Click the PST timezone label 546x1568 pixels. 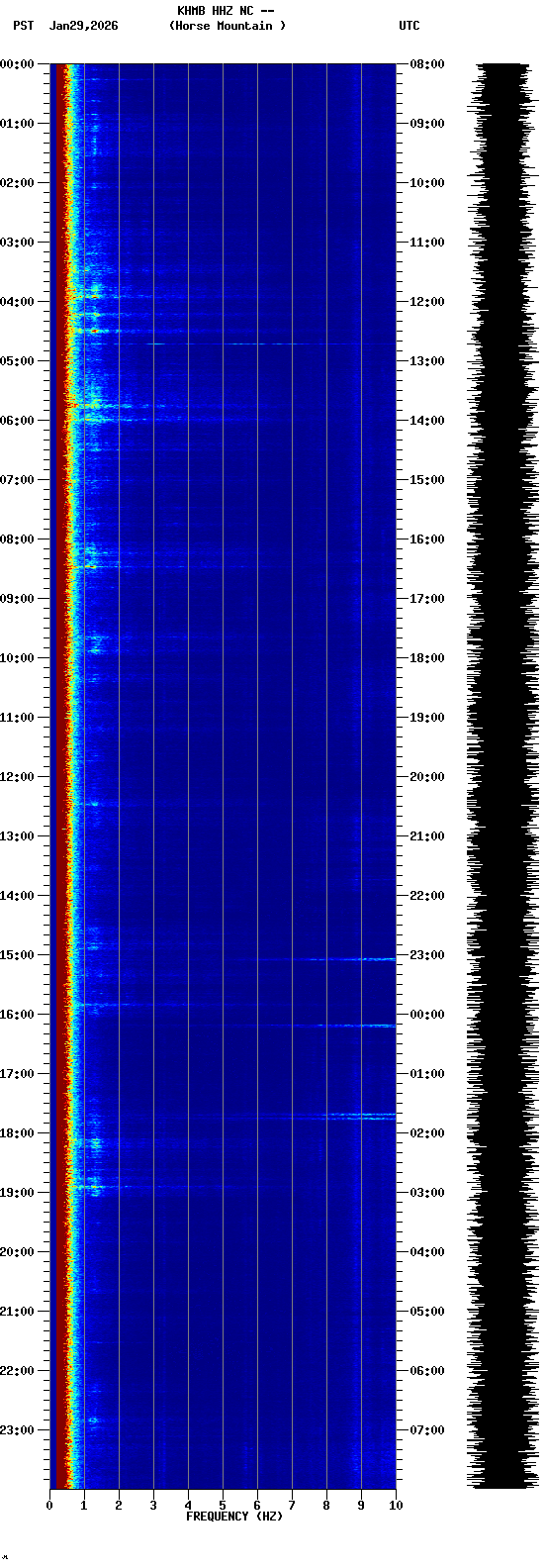pos(24,26)
